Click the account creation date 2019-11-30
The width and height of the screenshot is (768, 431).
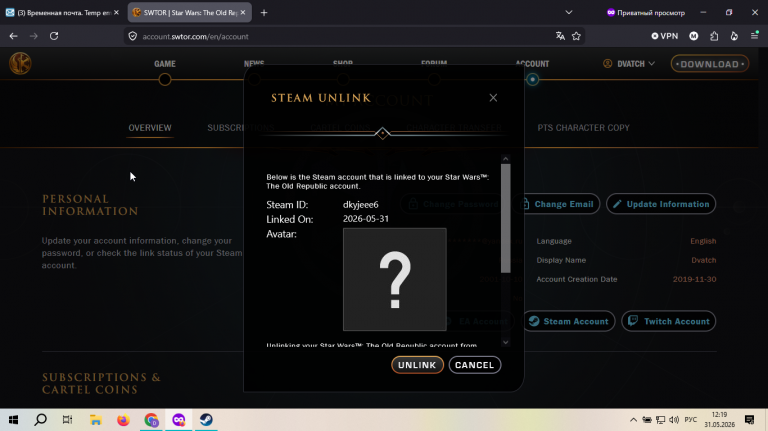695,279
